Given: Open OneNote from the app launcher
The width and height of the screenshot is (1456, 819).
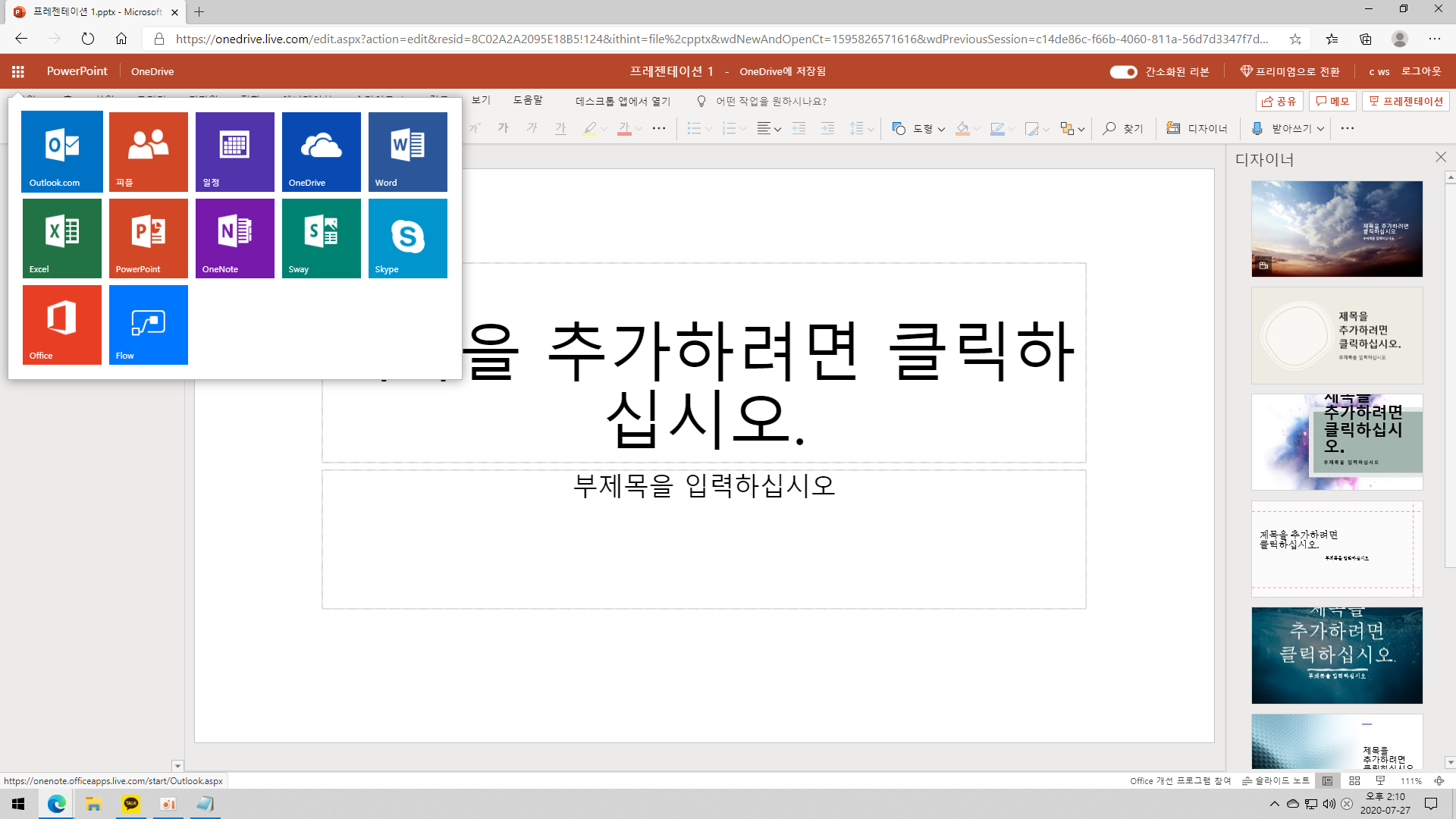Looking at the screenshot, I should coord(235,238).
